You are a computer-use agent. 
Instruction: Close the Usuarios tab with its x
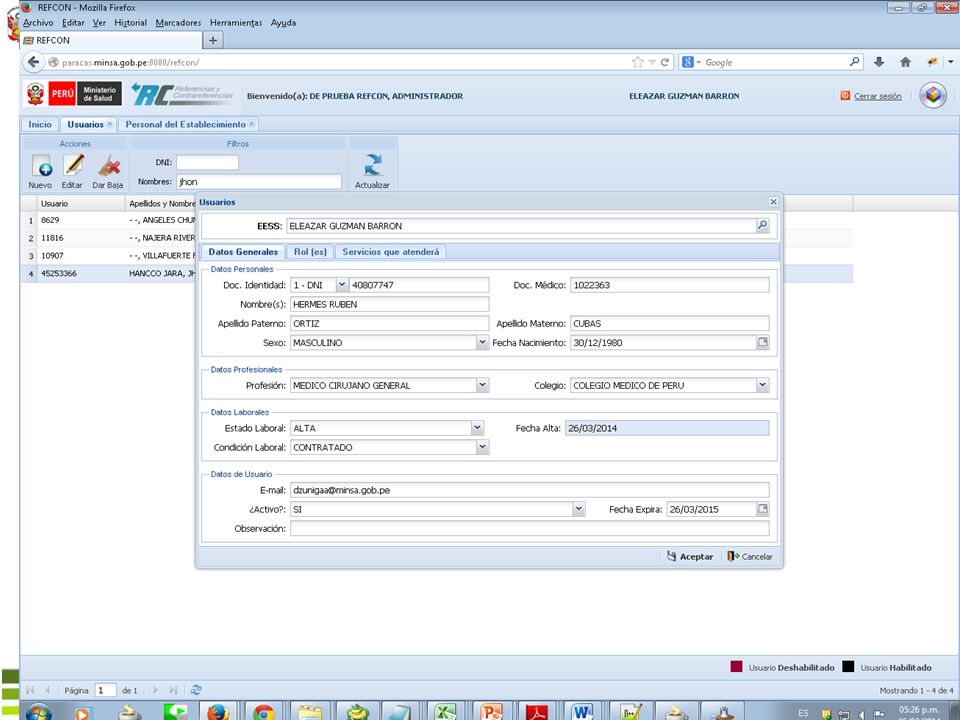coord(110,124)
